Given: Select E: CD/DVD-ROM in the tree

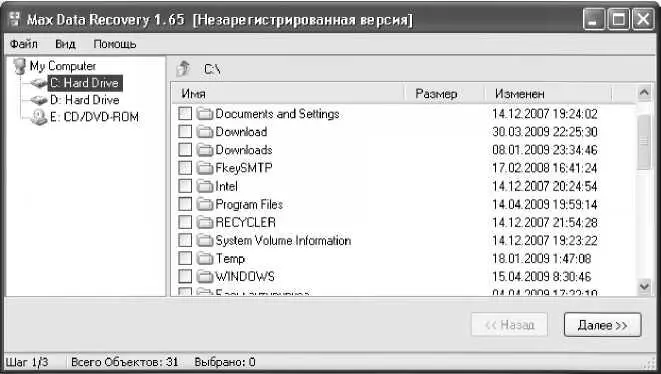Looking at the screenshot, I should point(94,117).
